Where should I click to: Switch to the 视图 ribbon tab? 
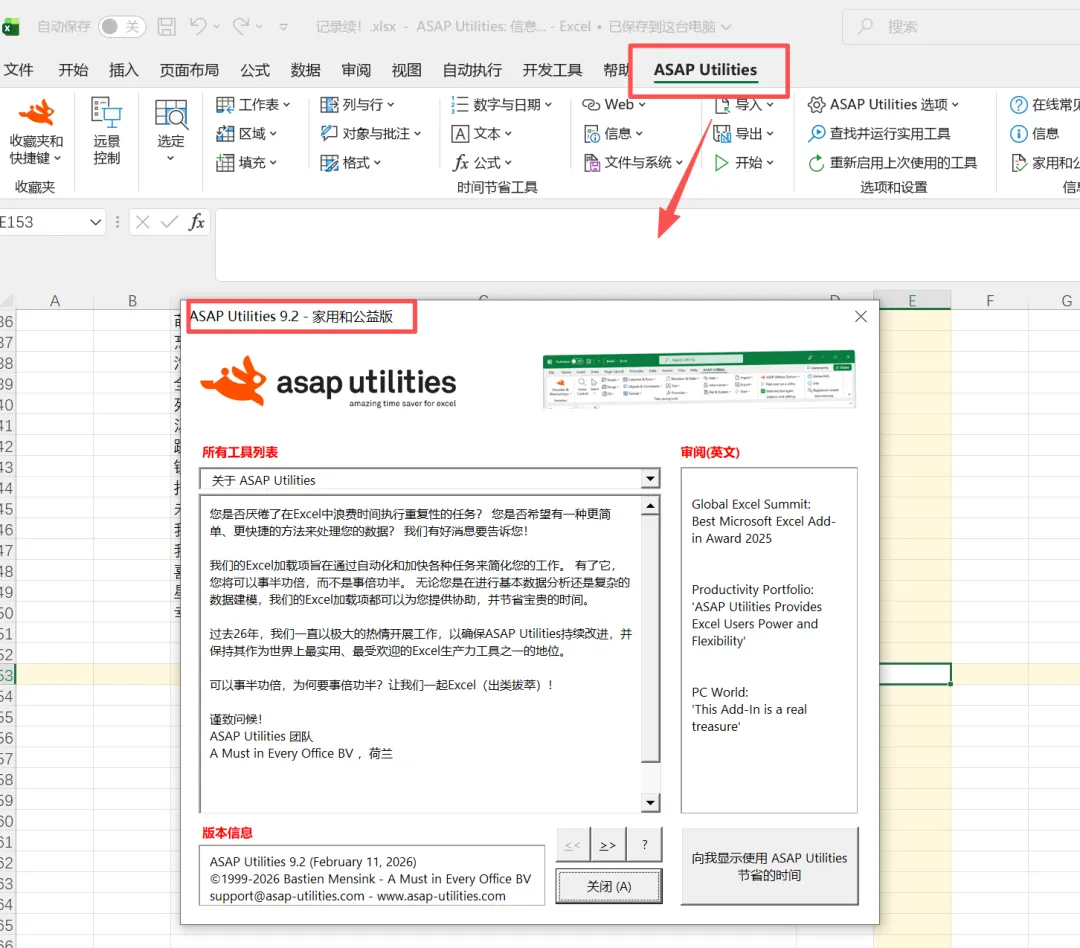(x=406, y=70)
